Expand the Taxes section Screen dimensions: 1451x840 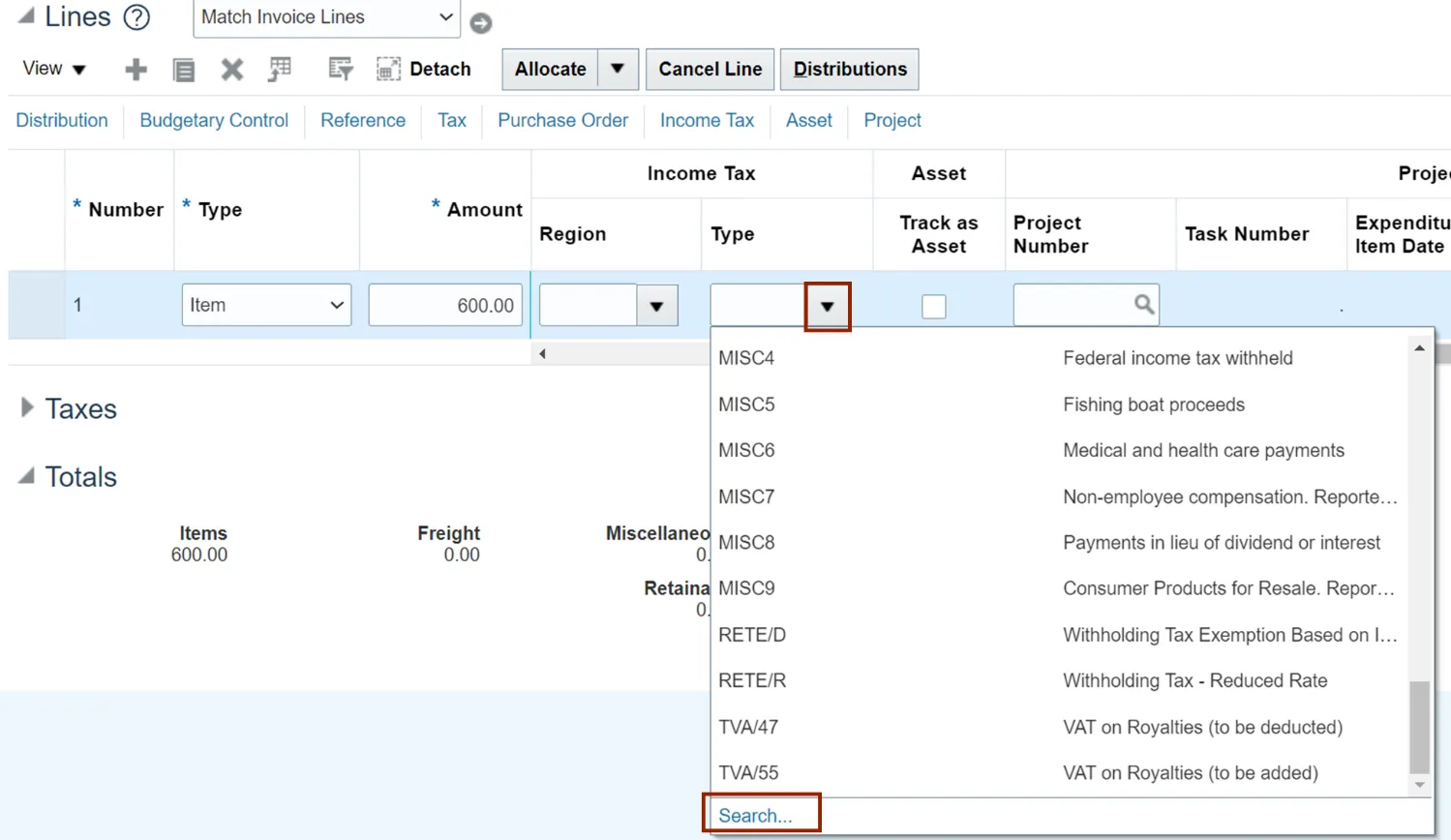coord(27,408)
